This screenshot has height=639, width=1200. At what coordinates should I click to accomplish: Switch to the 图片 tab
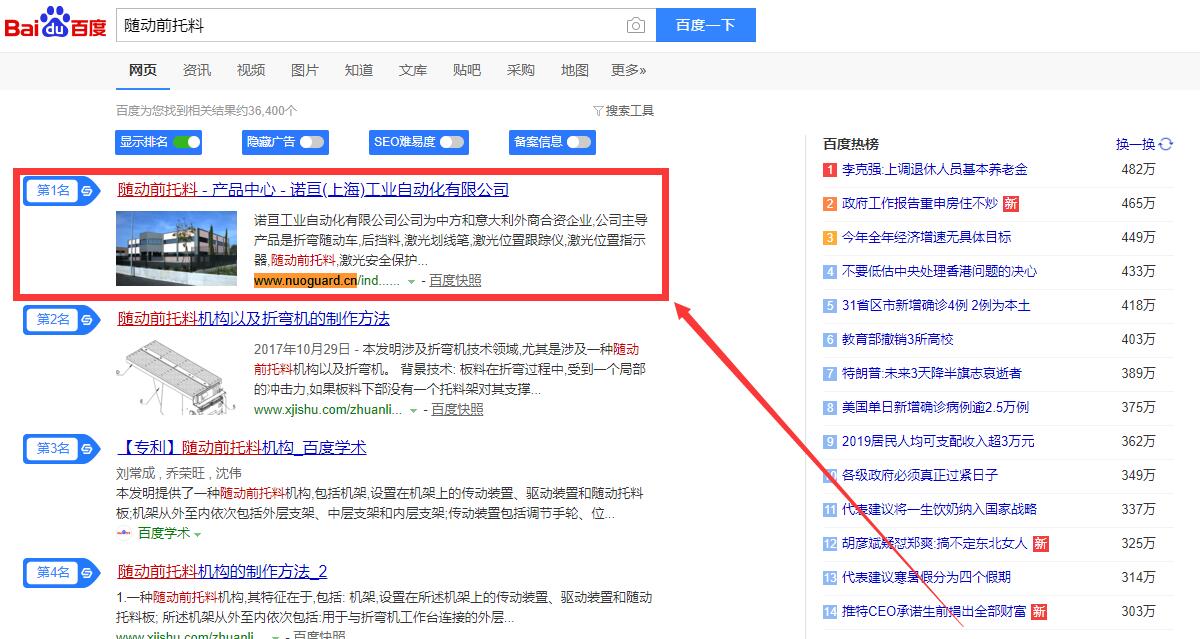point(305,70)
